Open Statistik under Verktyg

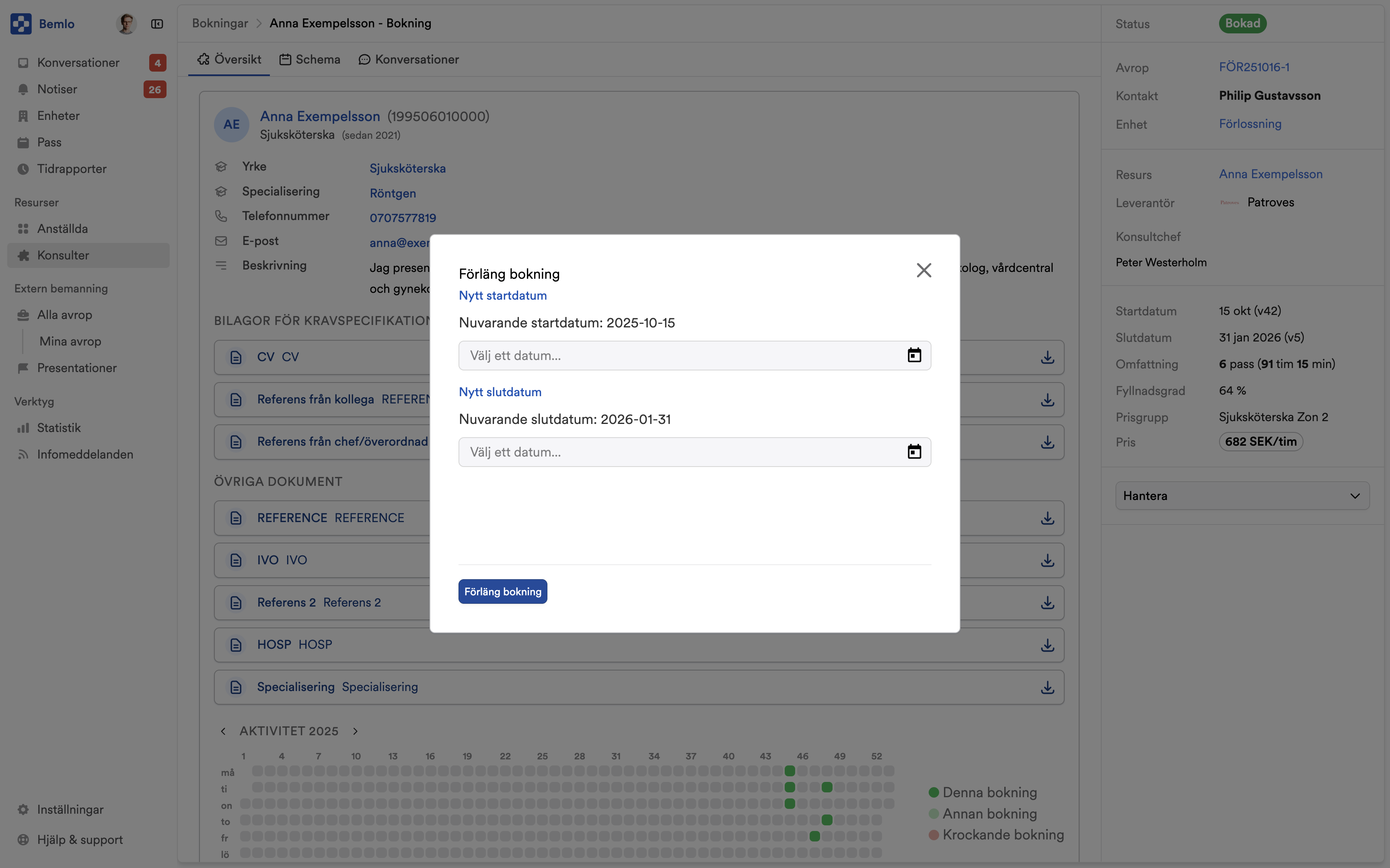(88, 428)
